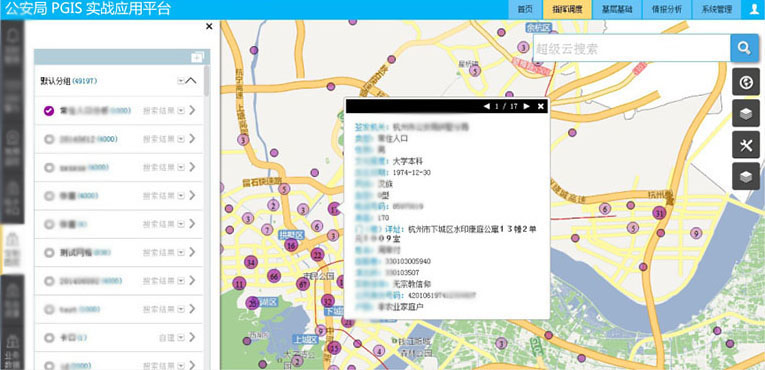765x370 pixels.
Task: Uncheck the purple checked first list item
Action: [x=49, y=111]
